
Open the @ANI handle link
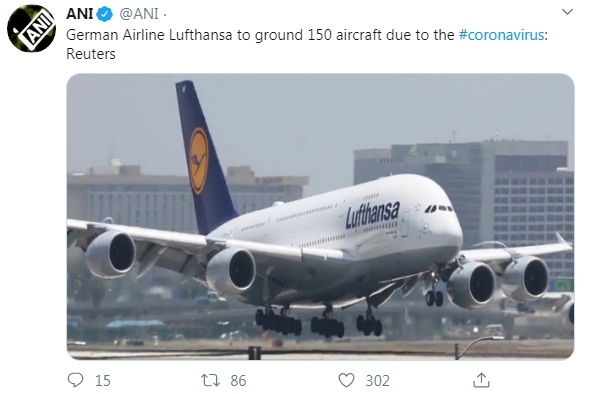pos(139,14)
